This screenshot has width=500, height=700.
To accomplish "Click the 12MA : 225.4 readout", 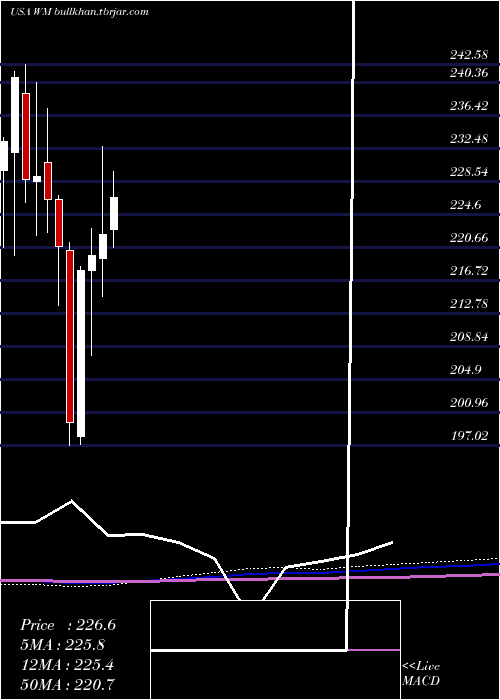I will [x=67, y=665].
